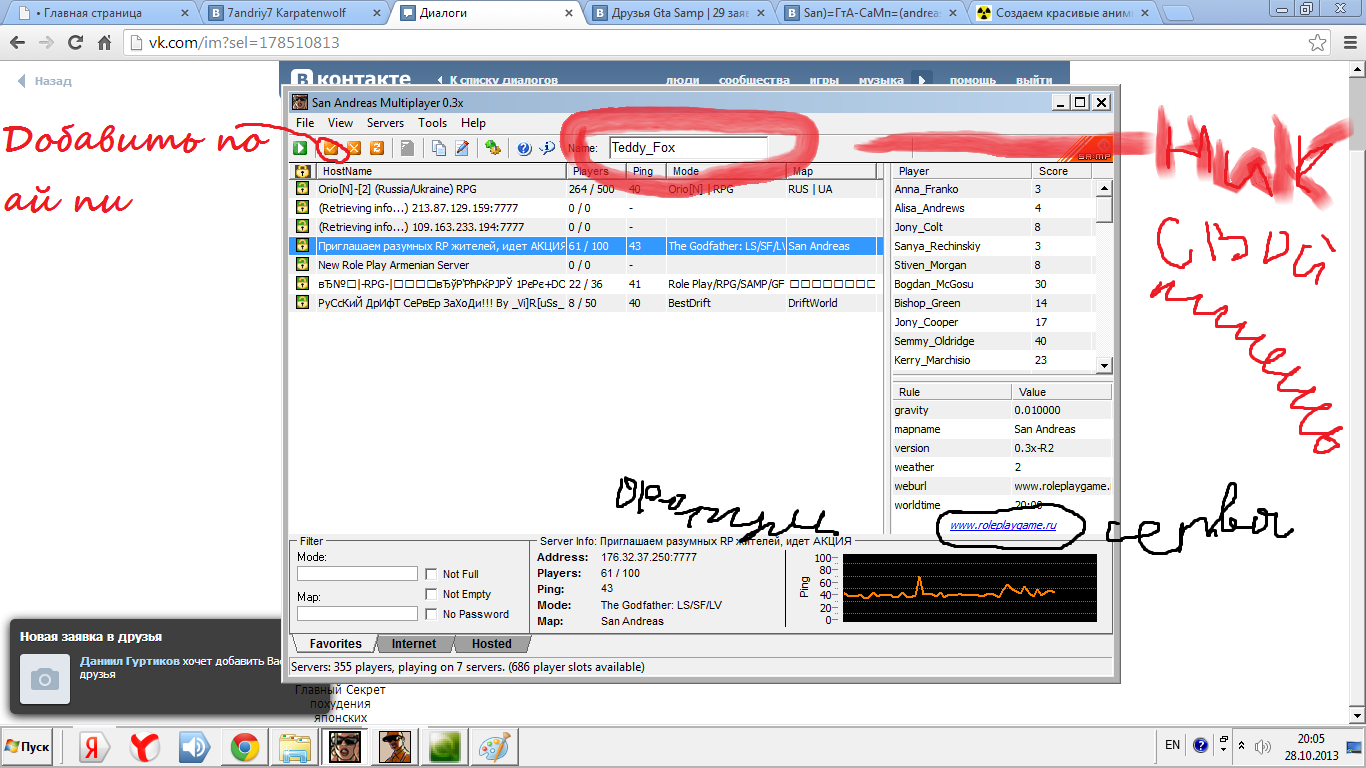This screenshot has width=1366, height=768.
Task: Click the Пуск start button
Action: coord(27,747)
